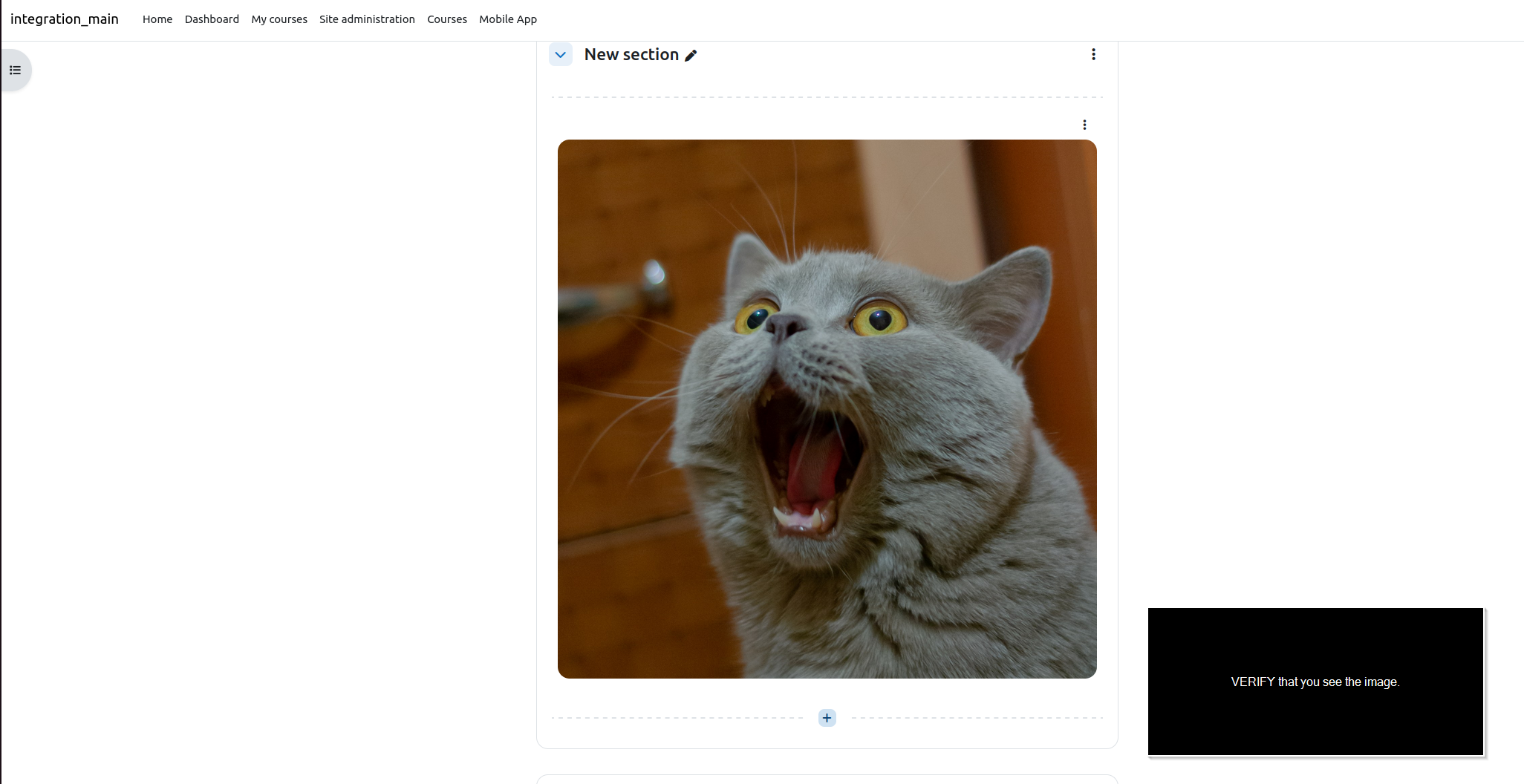Open My courses from the top navigation

(279, 19)
